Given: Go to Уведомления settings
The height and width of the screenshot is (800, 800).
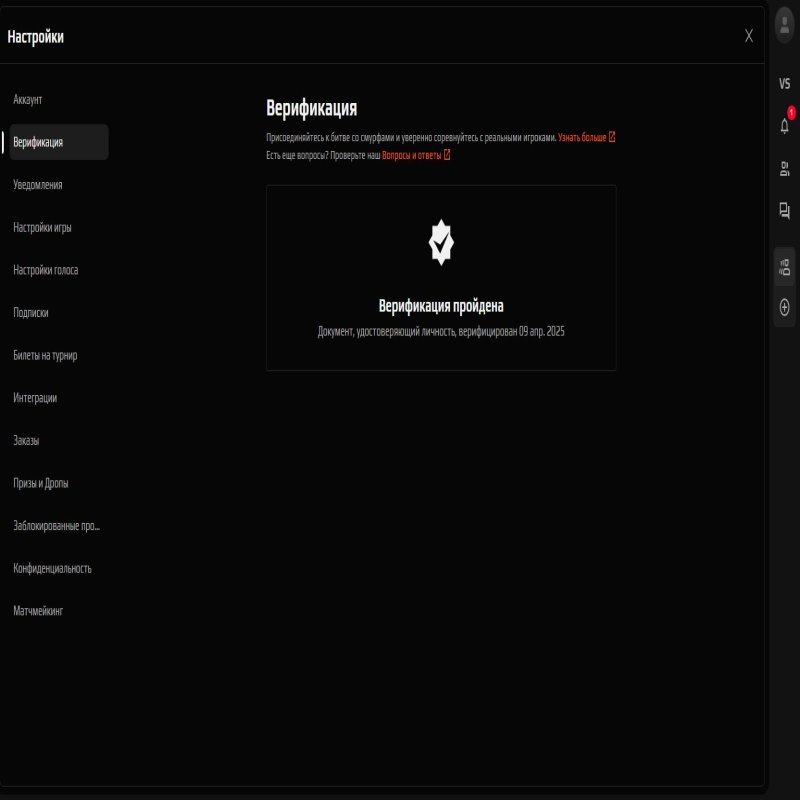Looking at the screenshot, I should tap(38, 185).
